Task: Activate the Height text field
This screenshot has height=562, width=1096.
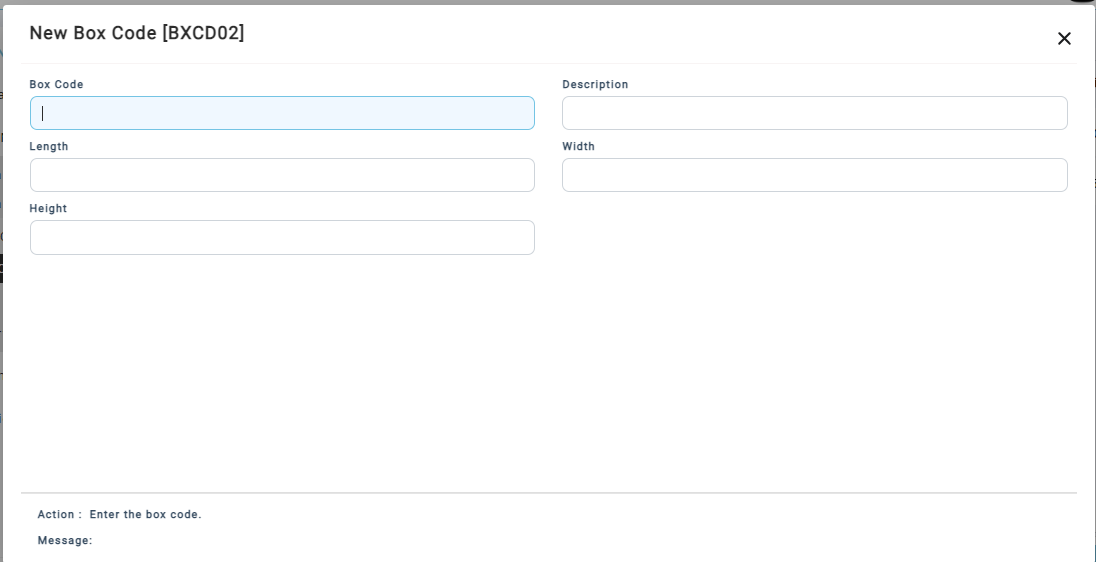Action: tap(282, 237)
